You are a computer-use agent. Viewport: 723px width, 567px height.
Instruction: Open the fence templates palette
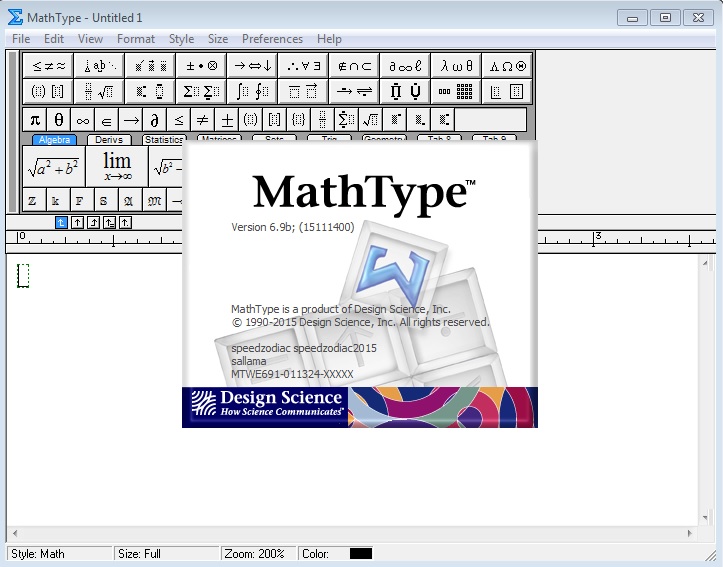48,91
